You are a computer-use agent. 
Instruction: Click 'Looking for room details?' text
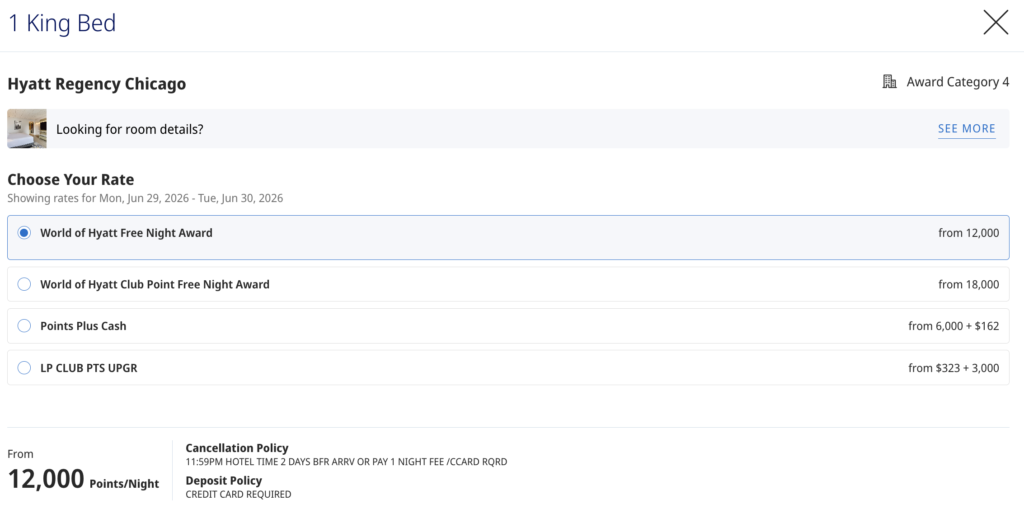129,129
